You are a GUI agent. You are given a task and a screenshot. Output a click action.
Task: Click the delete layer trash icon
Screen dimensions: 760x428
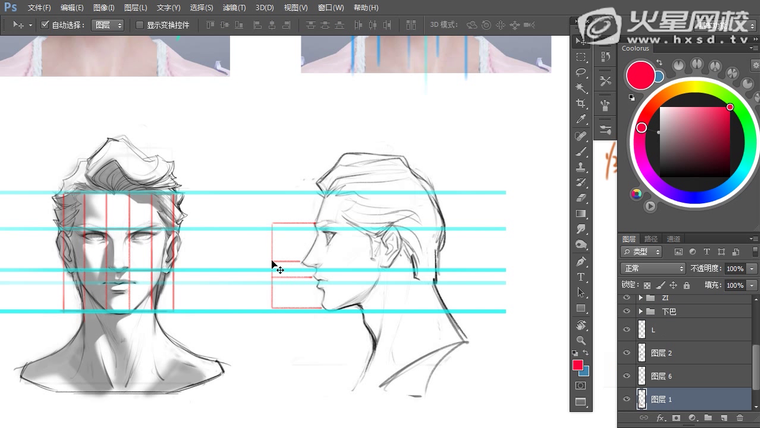click(741, 417)
